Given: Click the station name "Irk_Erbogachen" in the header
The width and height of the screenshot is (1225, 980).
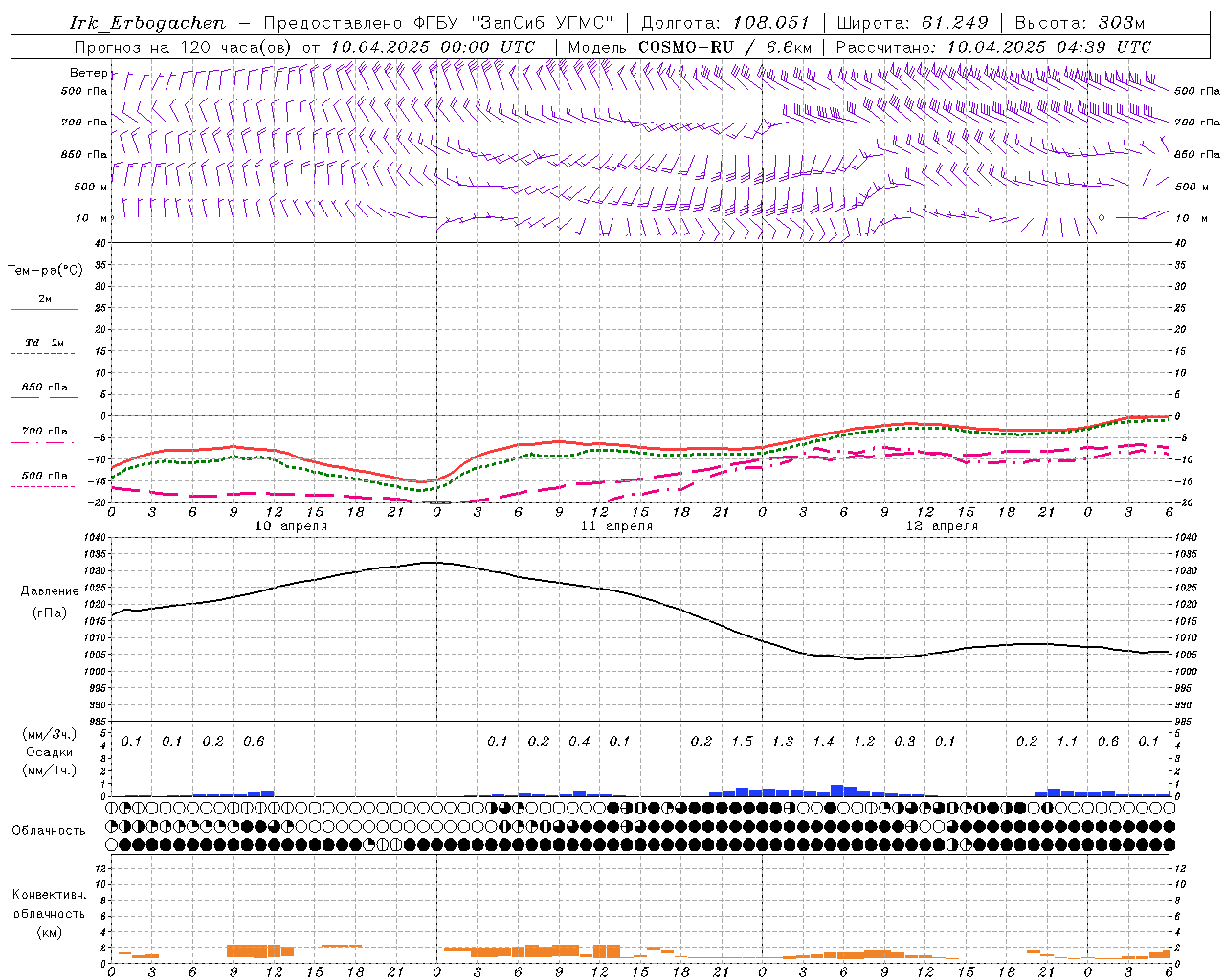Looking at the screenshot, I should coord(147,23).
